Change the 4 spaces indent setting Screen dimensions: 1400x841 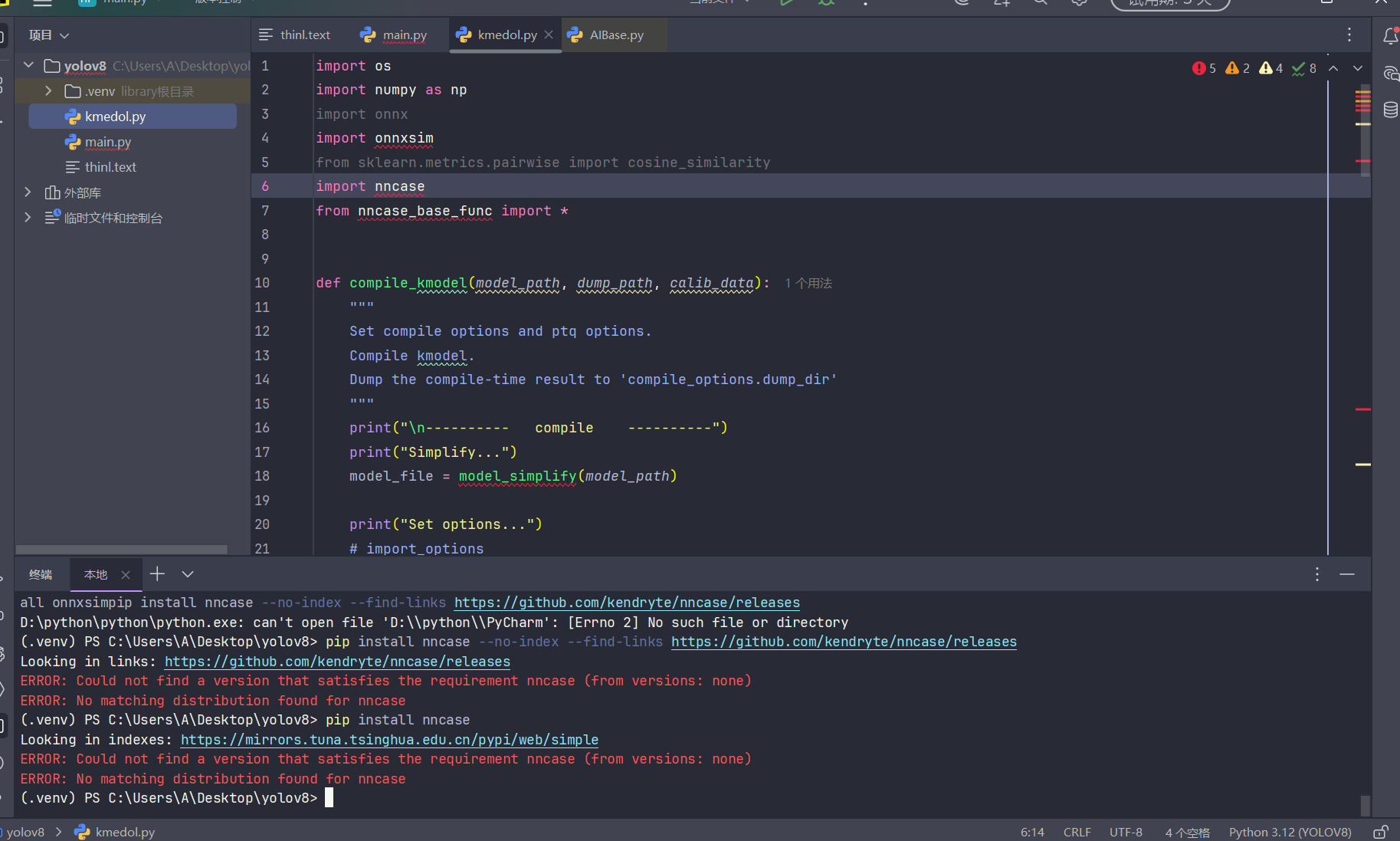1187,832
